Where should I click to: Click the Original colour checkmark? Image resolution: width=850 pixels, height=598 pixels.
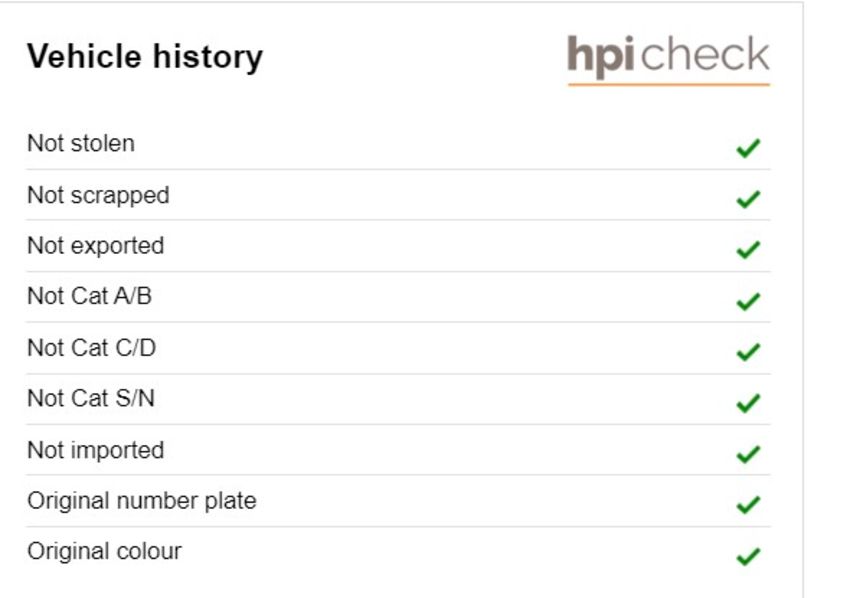pyautogui.click(x=748, y=556)
